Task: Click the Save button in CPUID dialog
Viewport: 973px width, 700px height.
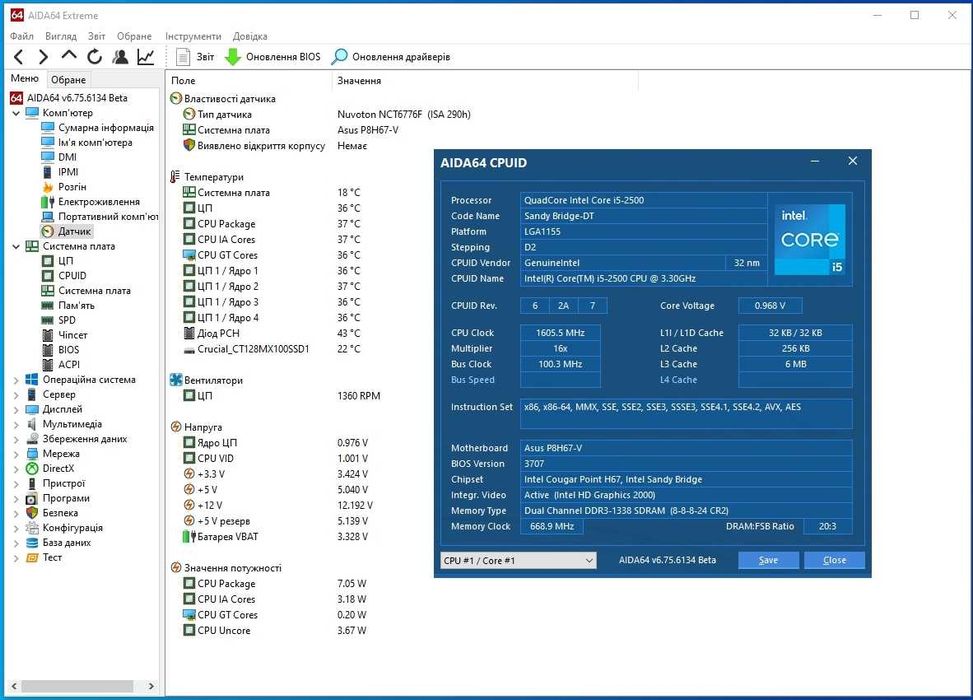Action: coord(768,560)
